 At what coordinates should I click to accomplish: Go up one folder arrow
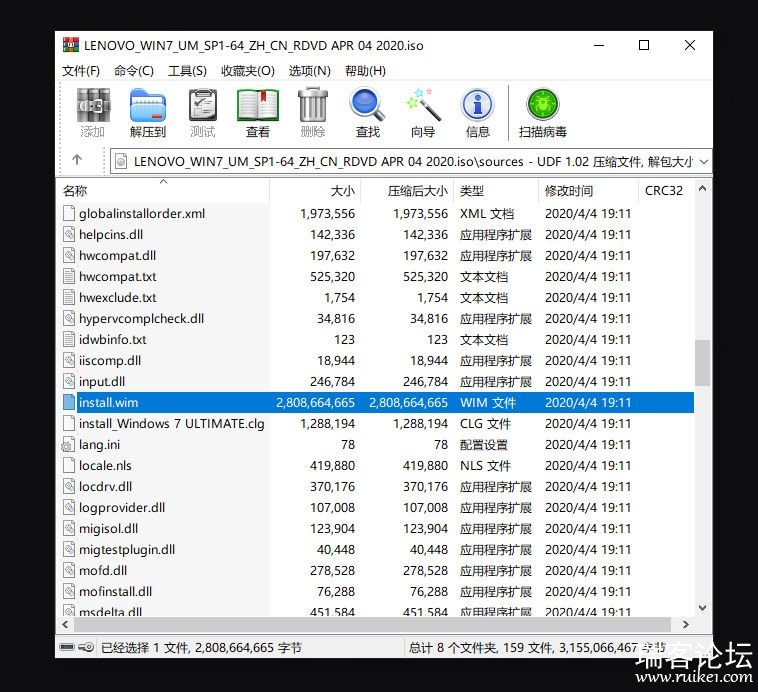tap(77, 160)
